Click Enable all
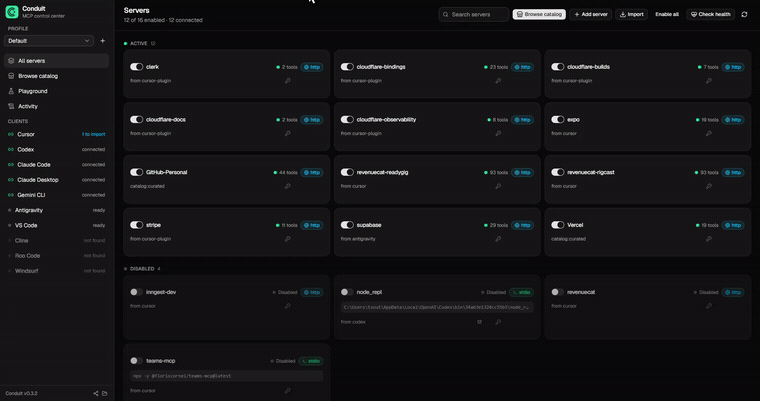The width and height of the screenshot is (760, 401). point(667,15)
